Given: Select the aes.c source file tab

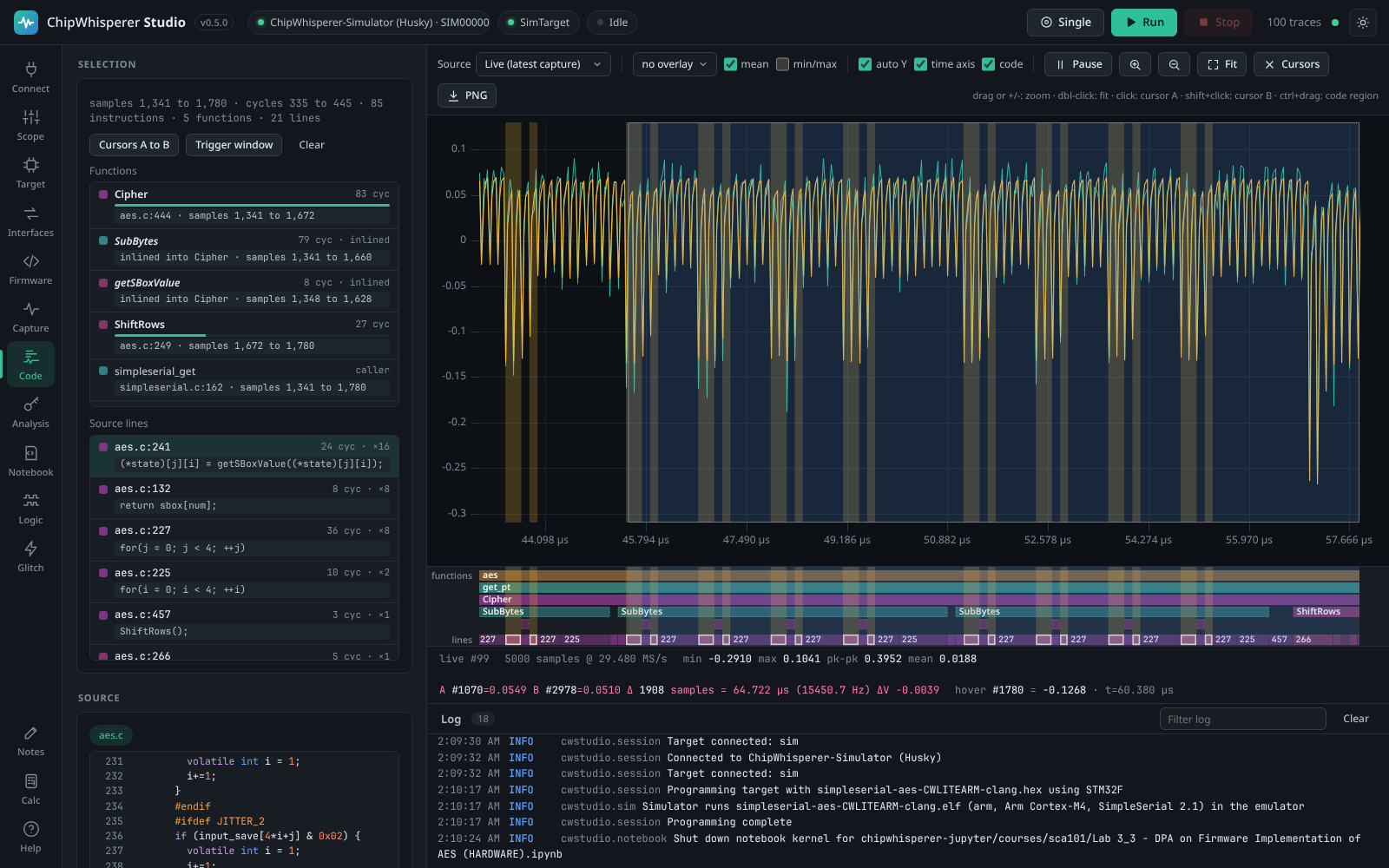Looking at the screenshot, I should pos(111,735).
